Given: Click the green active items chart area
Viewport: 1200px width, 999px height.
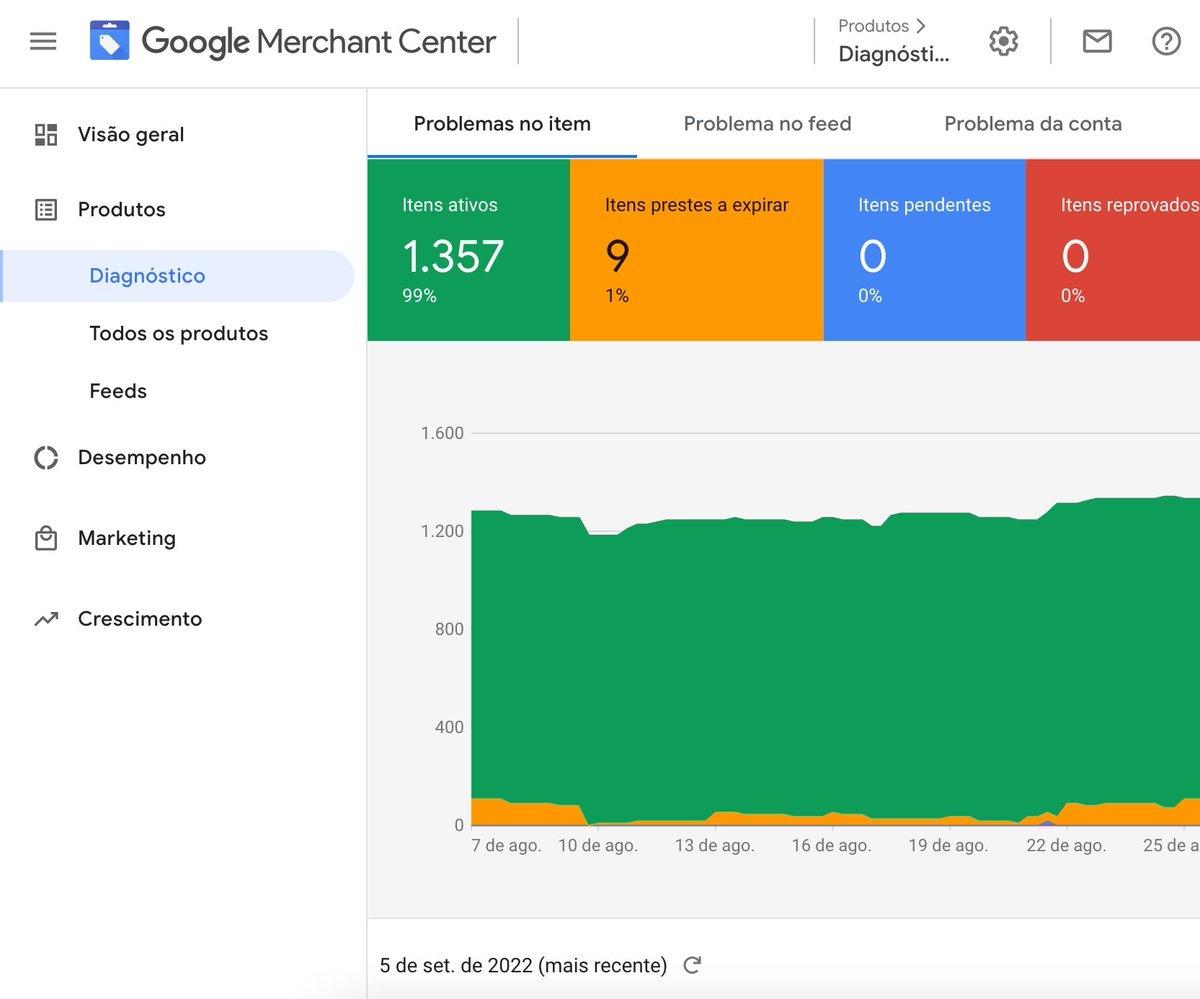Looking at the screenshot, I should pyautogui.click(x=835, y=660).
